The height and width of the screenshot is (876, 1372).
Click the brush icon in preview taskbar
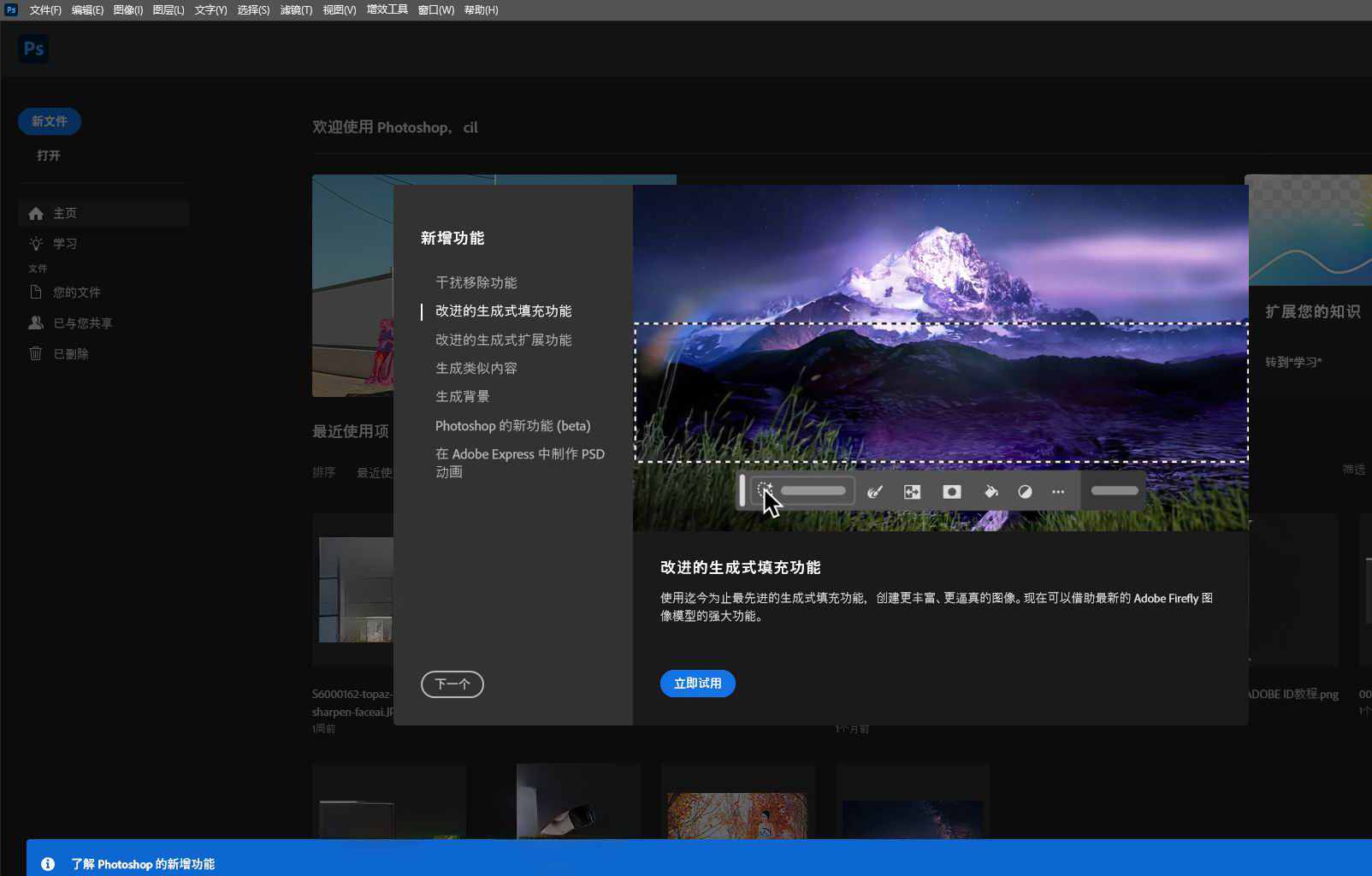[875, 492]
